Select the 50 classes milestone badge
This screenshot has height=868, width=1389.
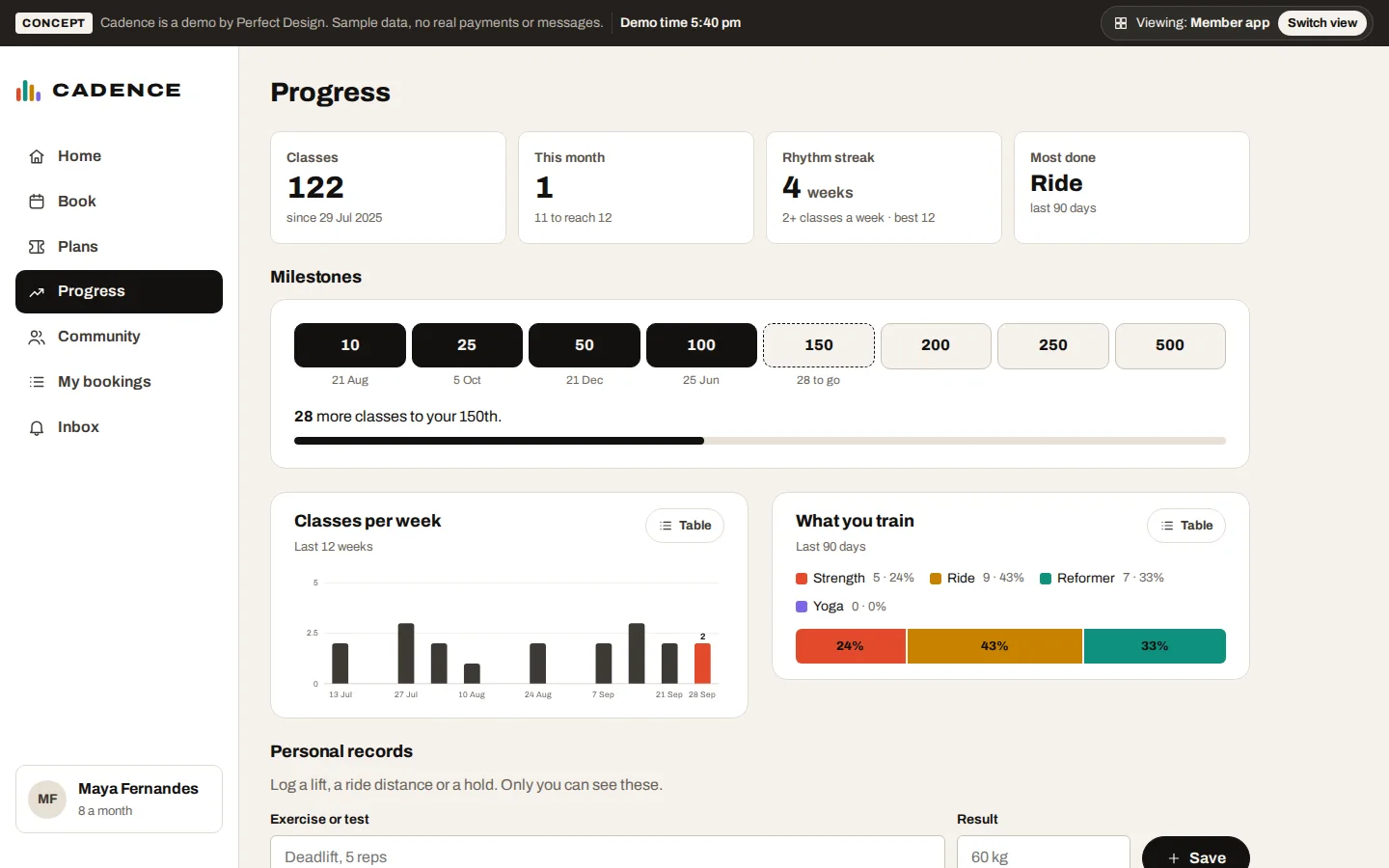tap(585, 345)
